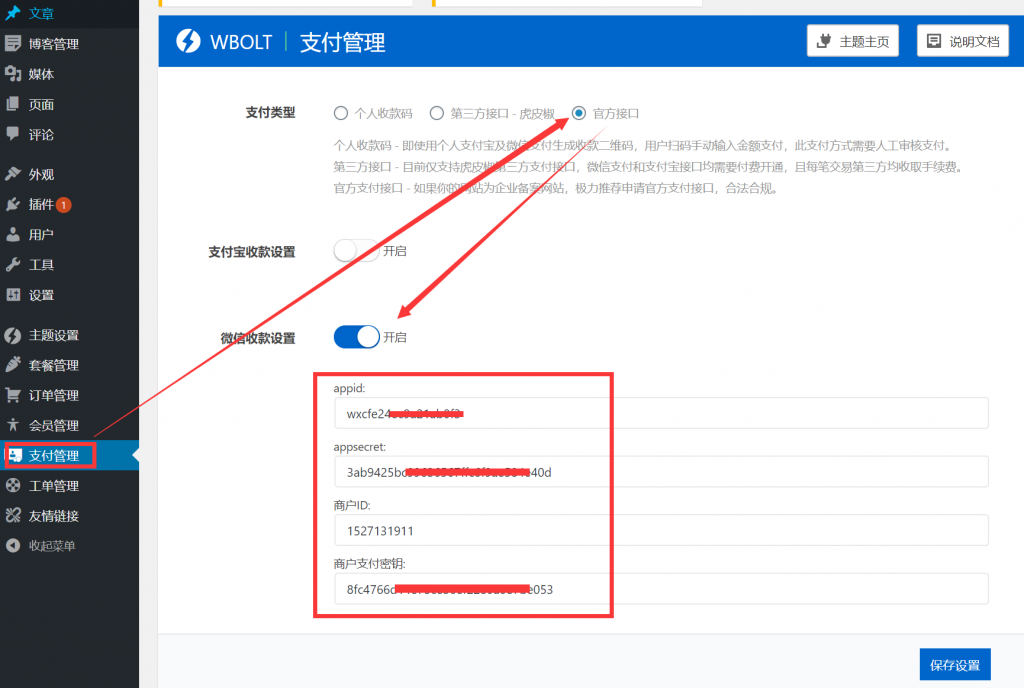Click the 博客管理 sidebar icon
The image size is (1024, 688).
click(x=13, y=43)
